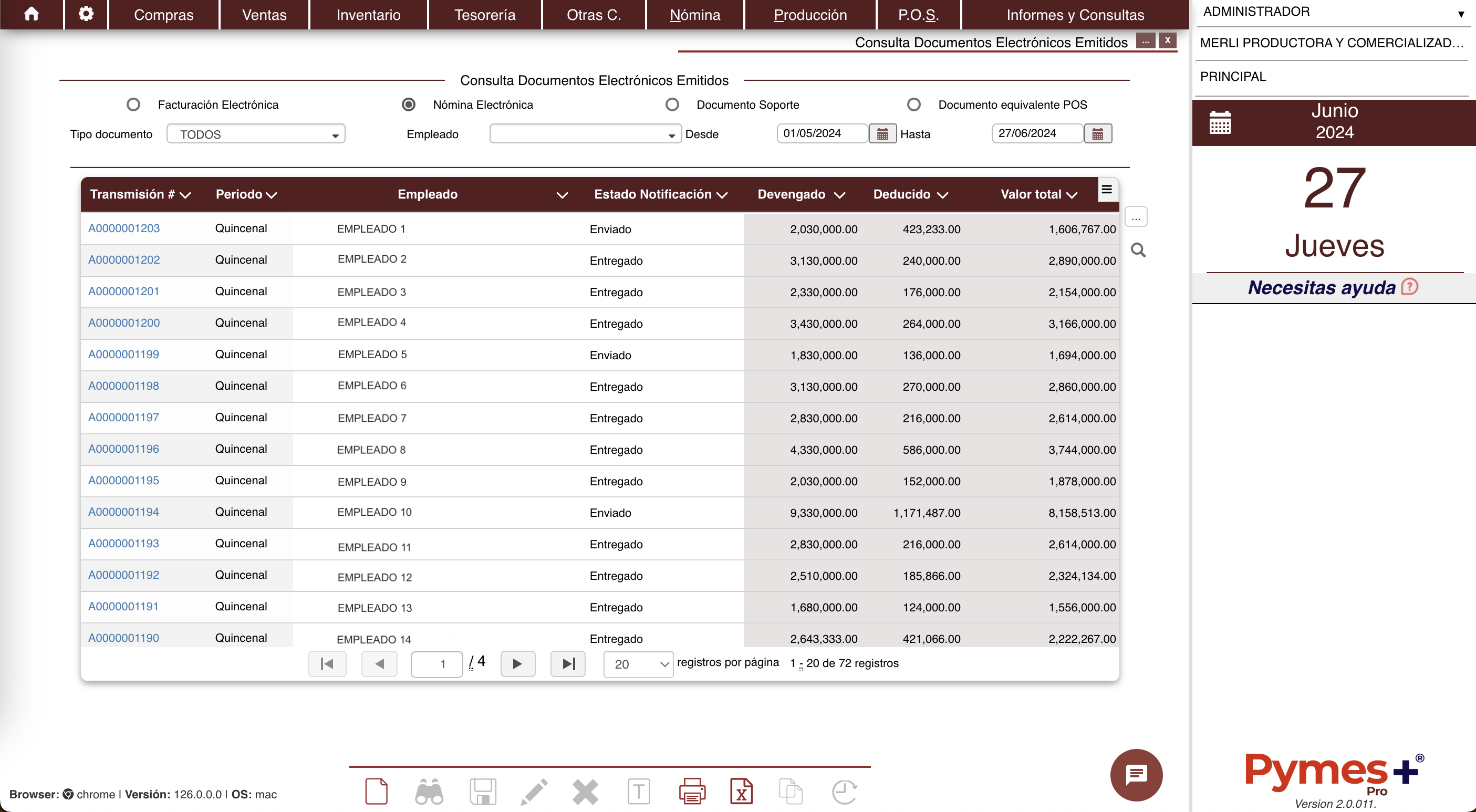Click the Print icon
The height and width of the screenshot is (812, 1476).
click(x=692, y=792)
